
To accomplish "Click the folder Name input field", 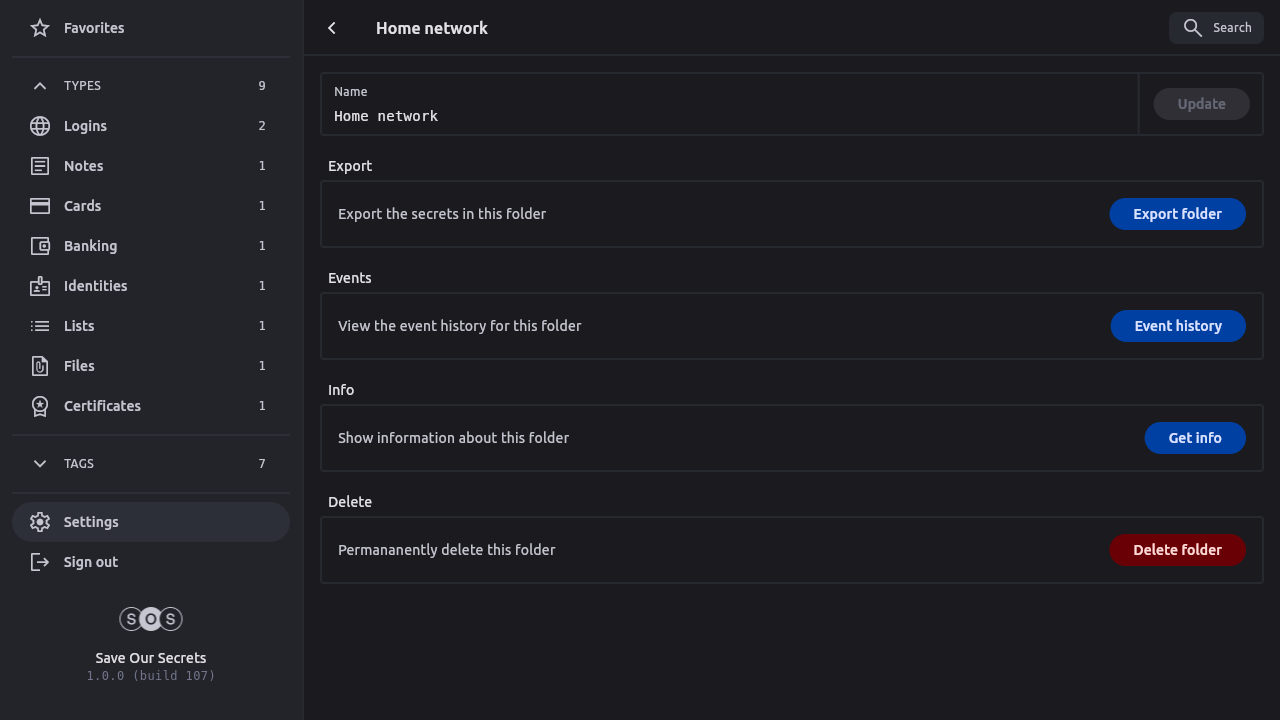I will 730,116.
